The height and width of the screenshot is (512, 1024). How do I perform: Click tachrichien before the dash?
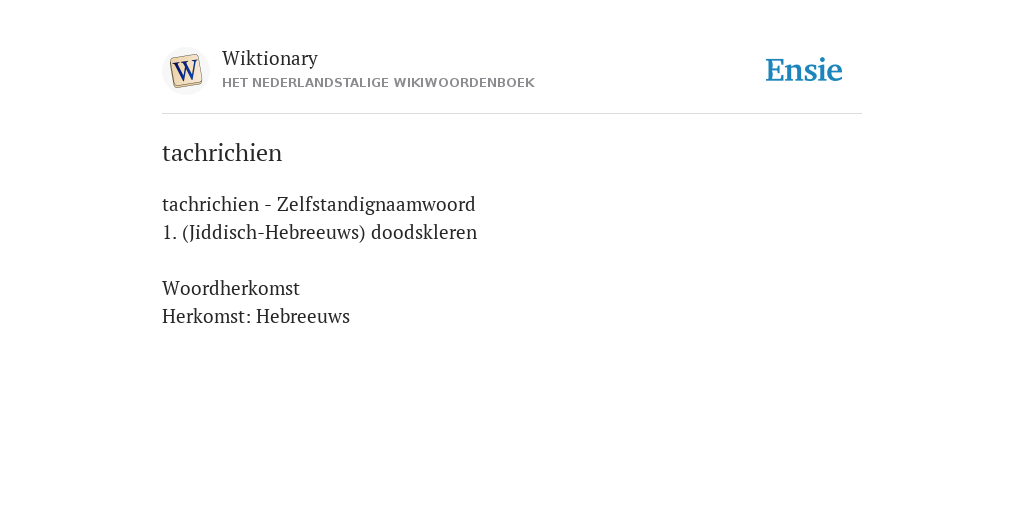pos(210,204)
